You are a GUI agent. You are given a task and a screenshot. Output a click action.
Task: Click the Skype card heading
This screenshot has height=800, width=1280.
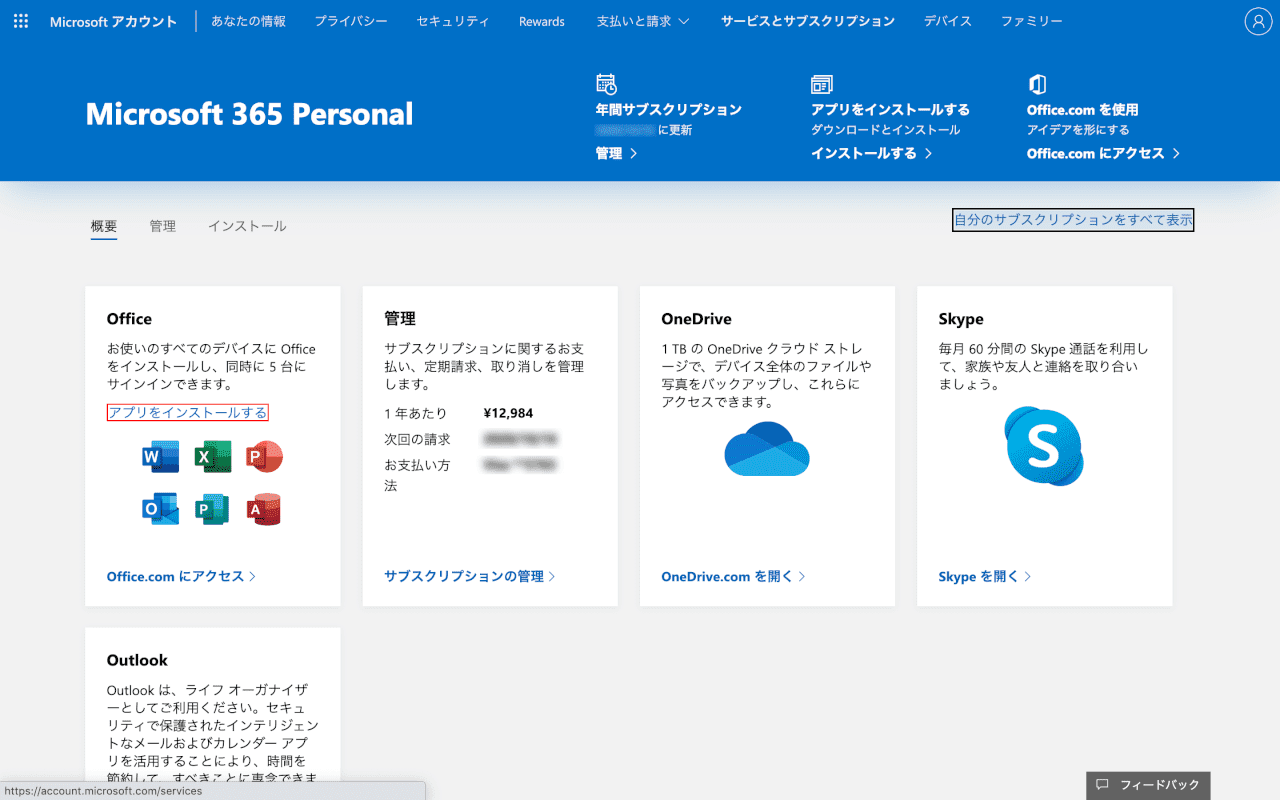coord(961,319)
